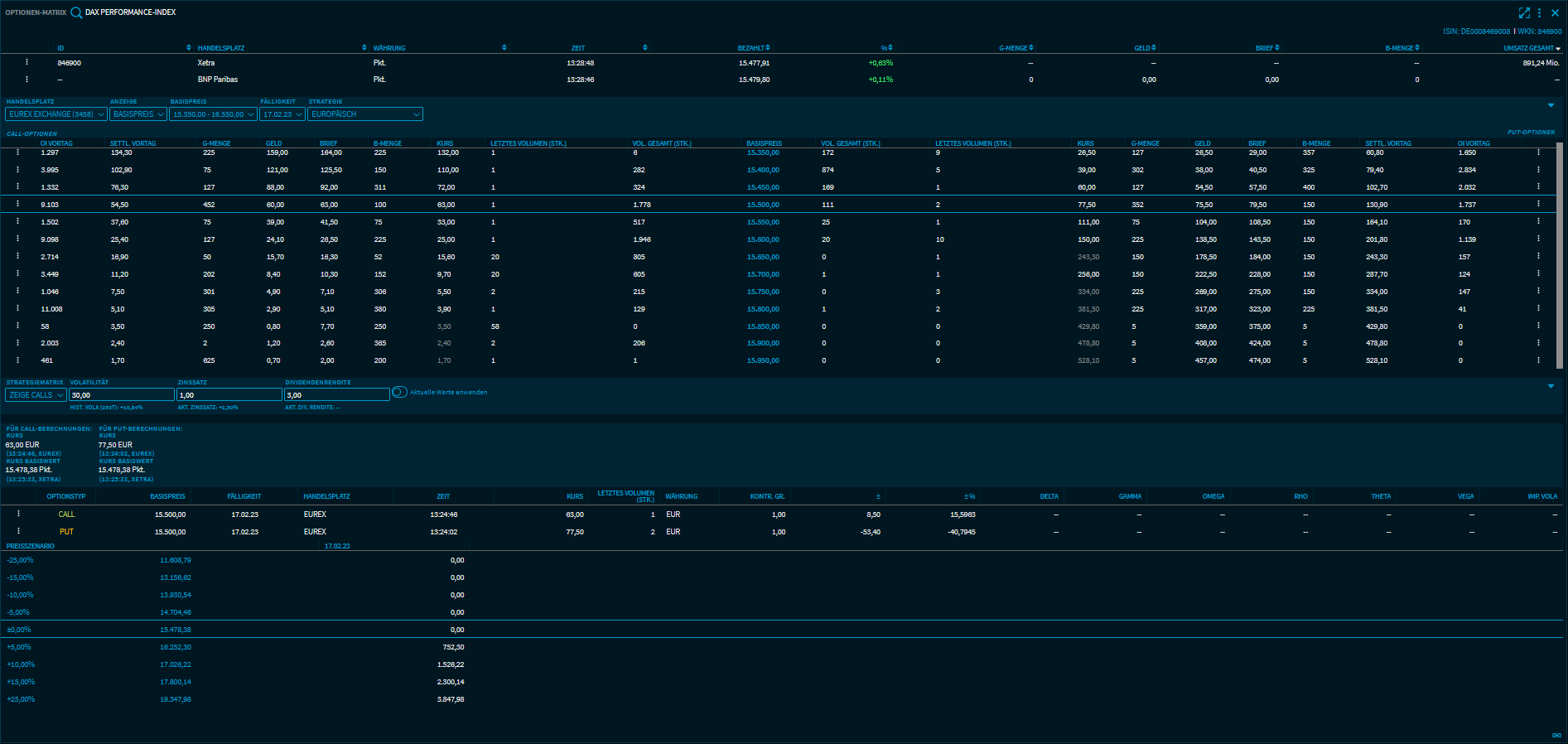Screen dimensions: 1568x744
Task: Click the 15.500,00 Basispreis link
Action: coord(762,205)
